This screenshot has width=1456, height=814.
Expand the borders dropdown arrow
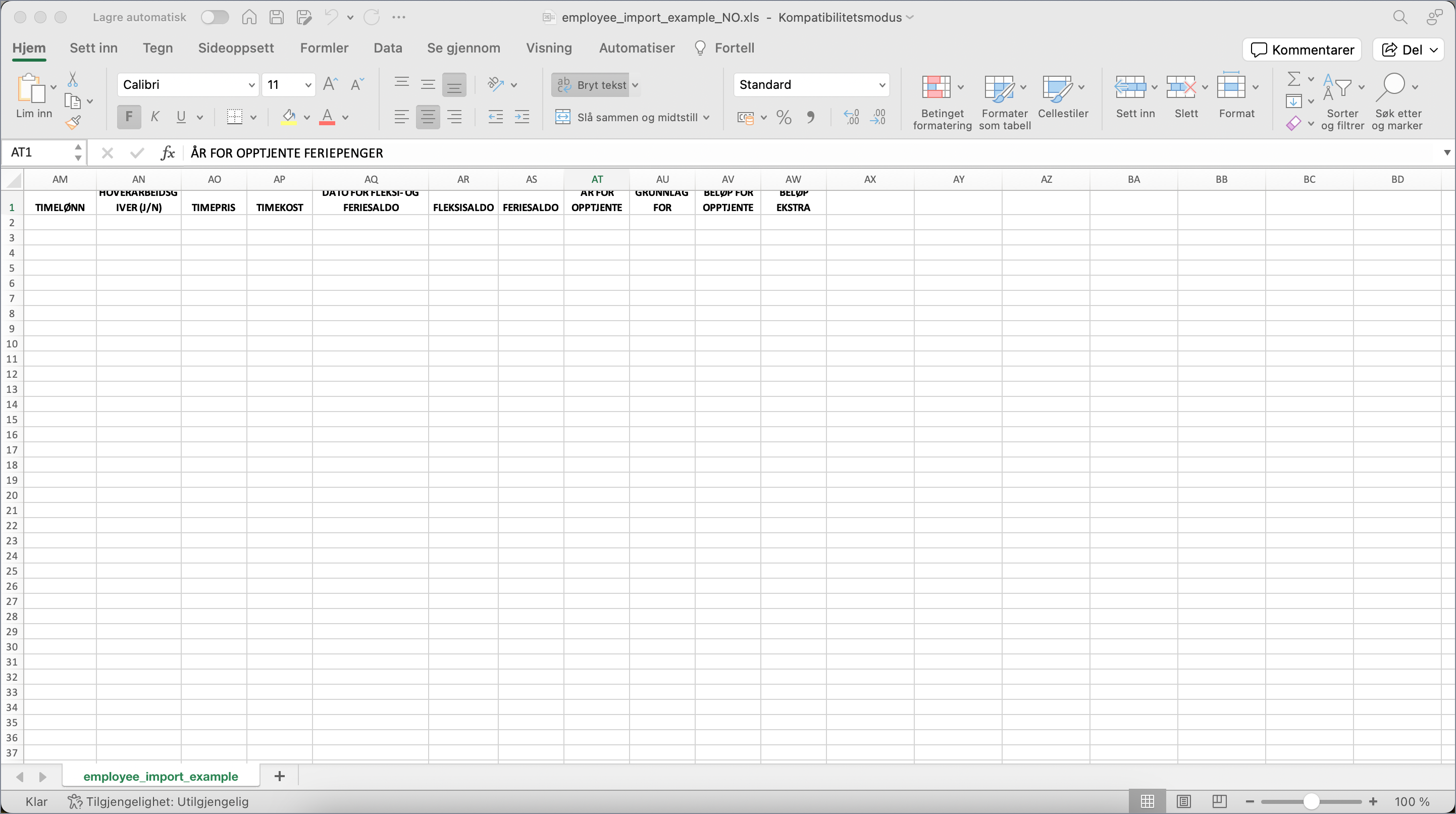pyautogui.click(x=253, y=117)
